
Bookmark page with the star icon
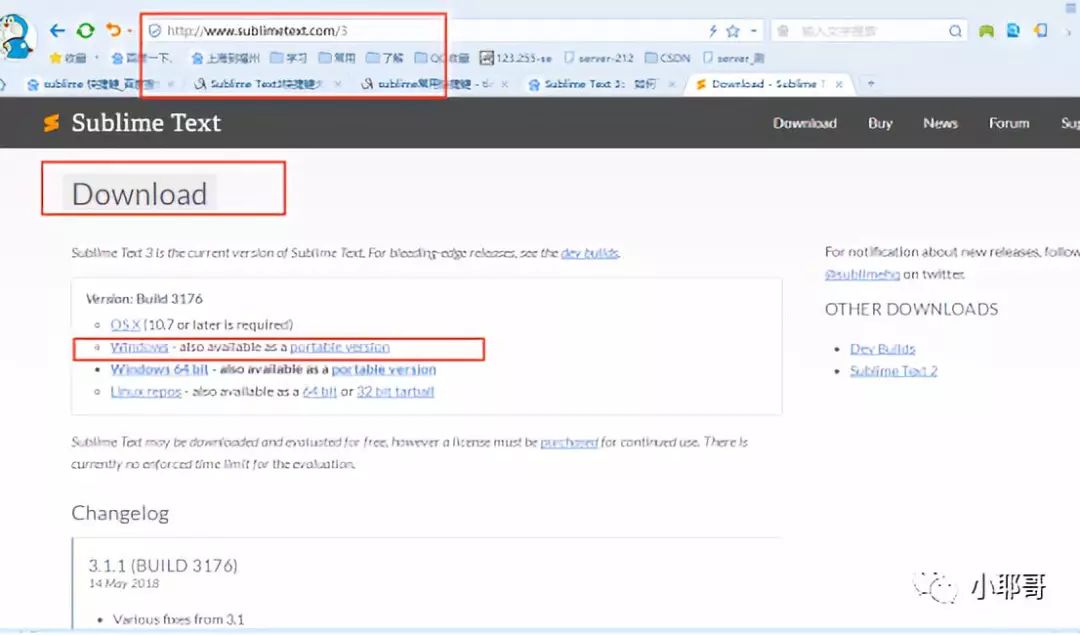pos(733,30)
